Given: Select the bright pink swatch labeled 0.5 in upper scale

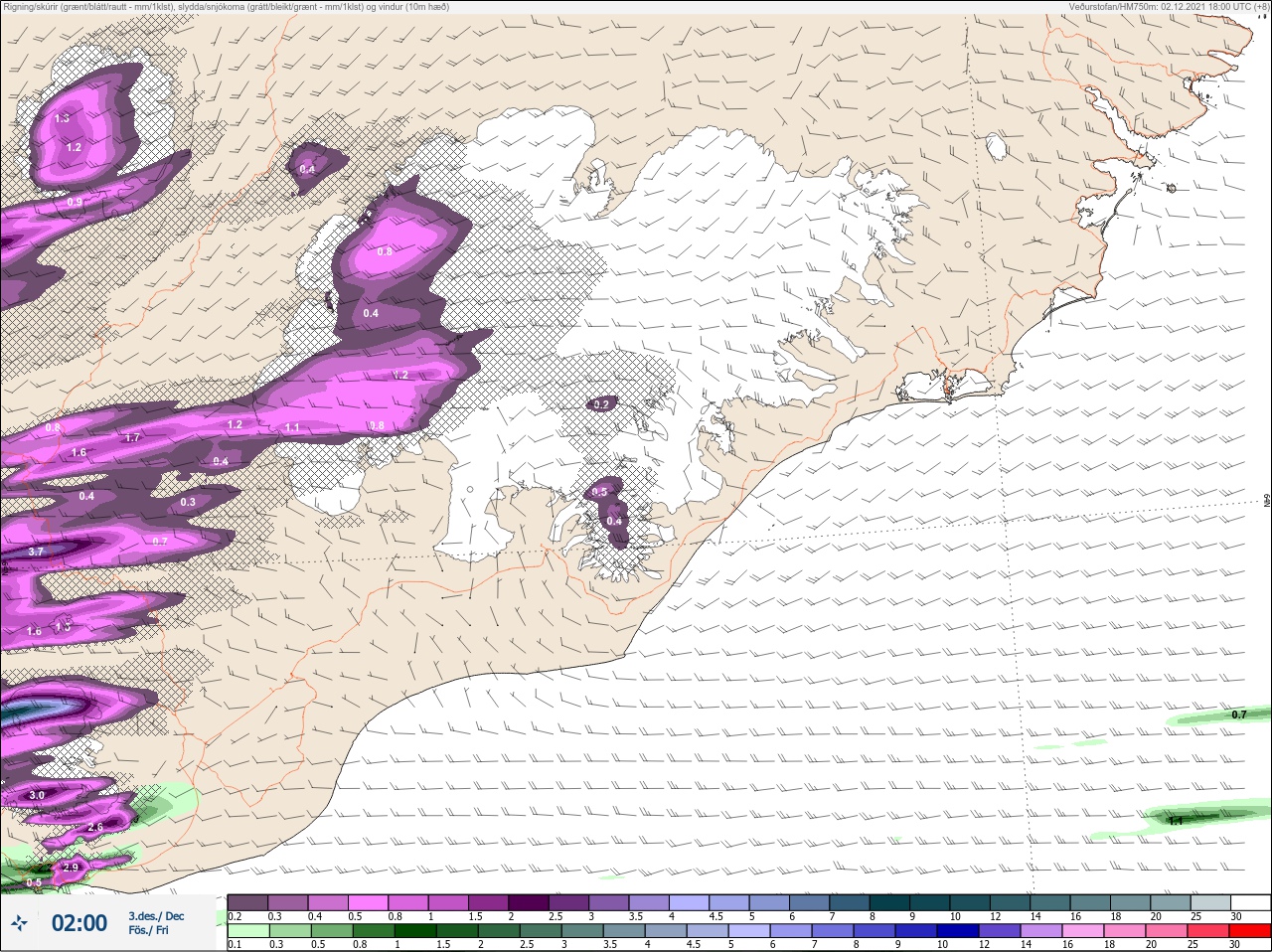Looking at the screenshot, I should coord(370,902).
